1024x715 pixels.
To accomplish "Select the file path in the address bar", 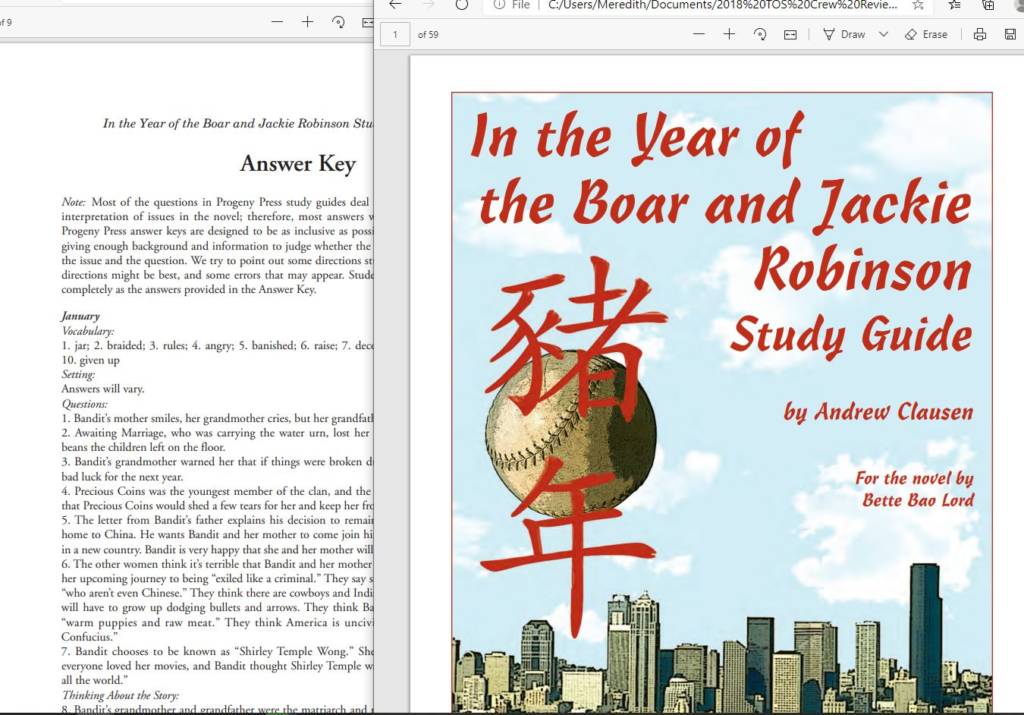I will pyautogui.click(x=722, y=5).
